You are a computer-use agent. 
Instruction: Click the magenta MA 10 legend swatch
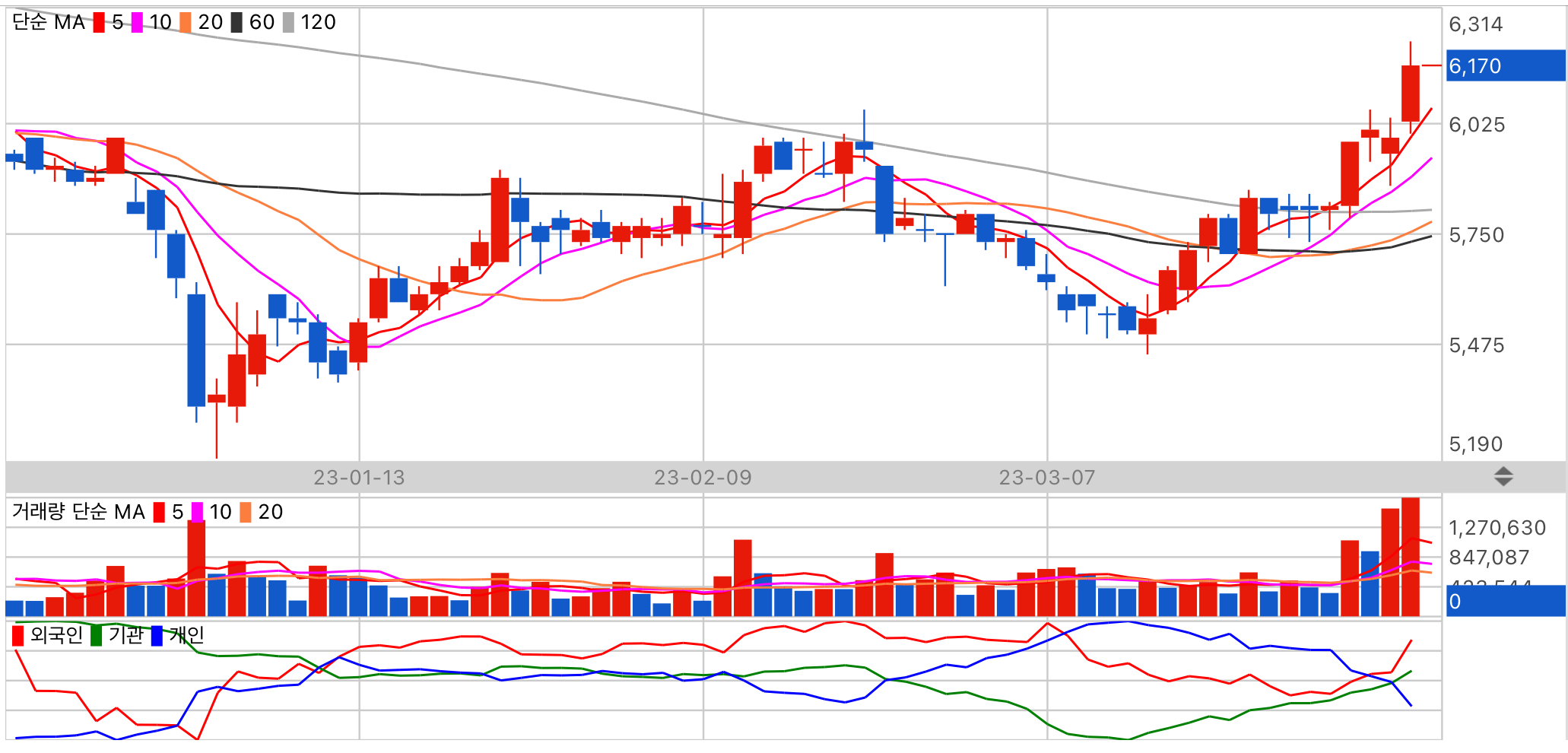(137, 23)
